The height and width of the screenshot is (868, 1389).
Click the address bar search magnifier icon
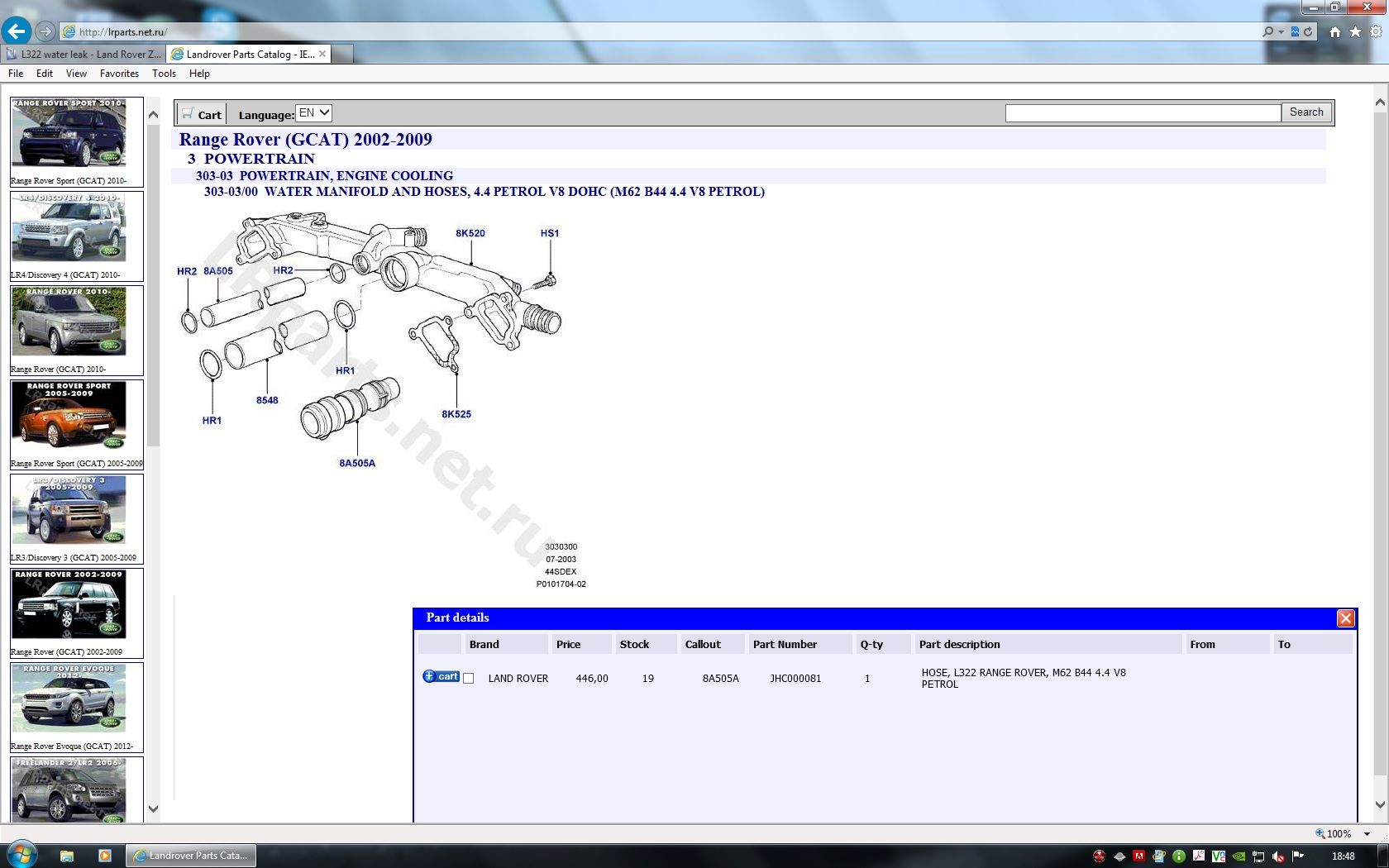pos(1268,31)
